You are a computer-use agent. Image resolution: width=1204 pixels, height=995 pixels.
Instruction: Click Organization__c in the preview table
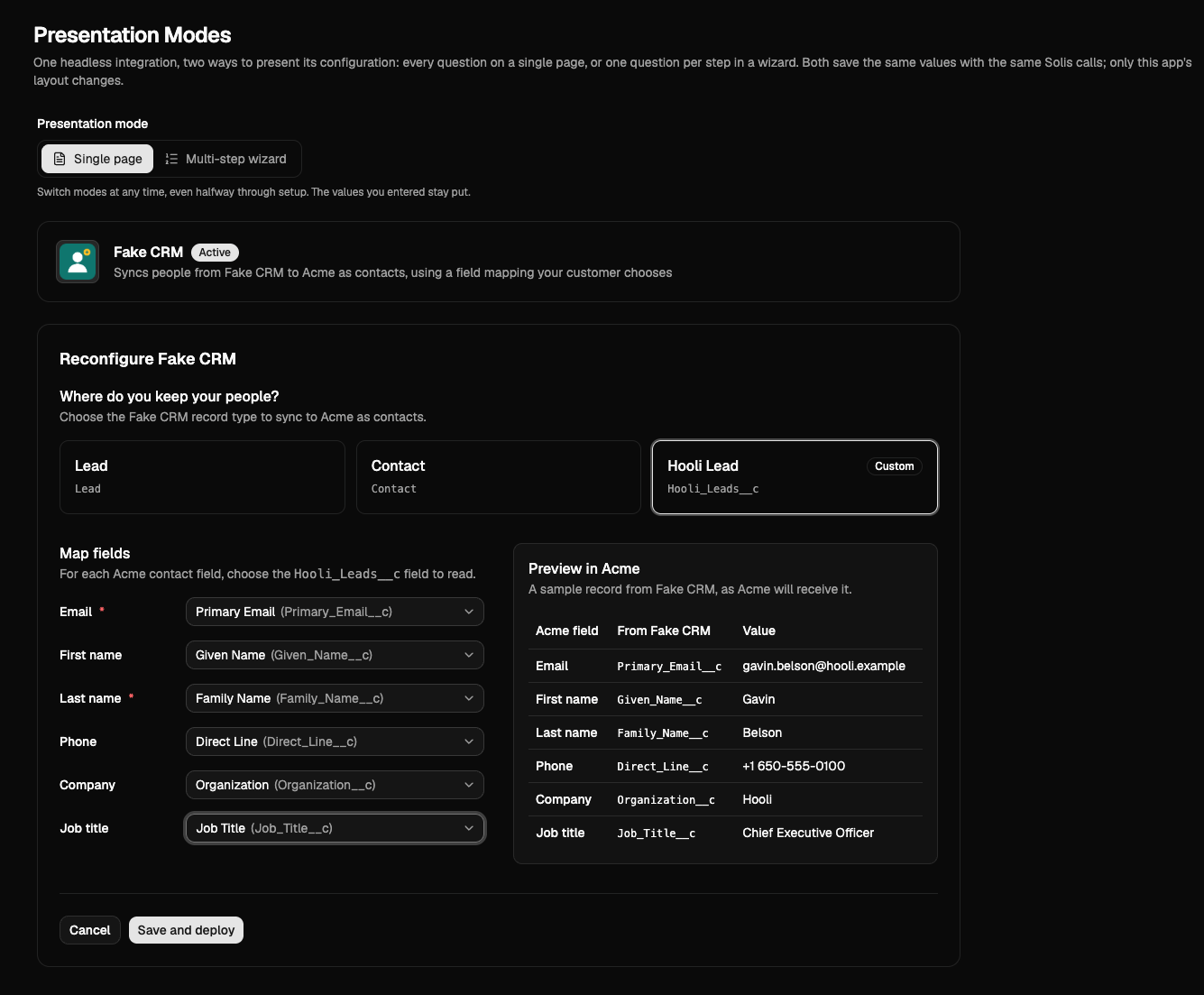coord(666,800)
